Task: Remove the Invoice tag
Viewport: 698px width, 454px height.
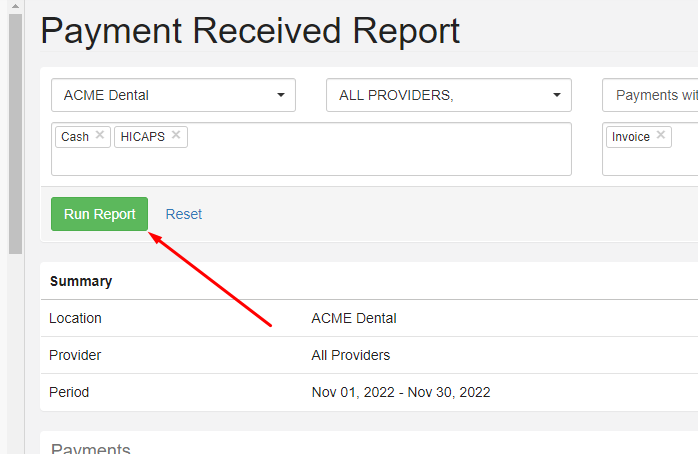Action: (661, 135)
